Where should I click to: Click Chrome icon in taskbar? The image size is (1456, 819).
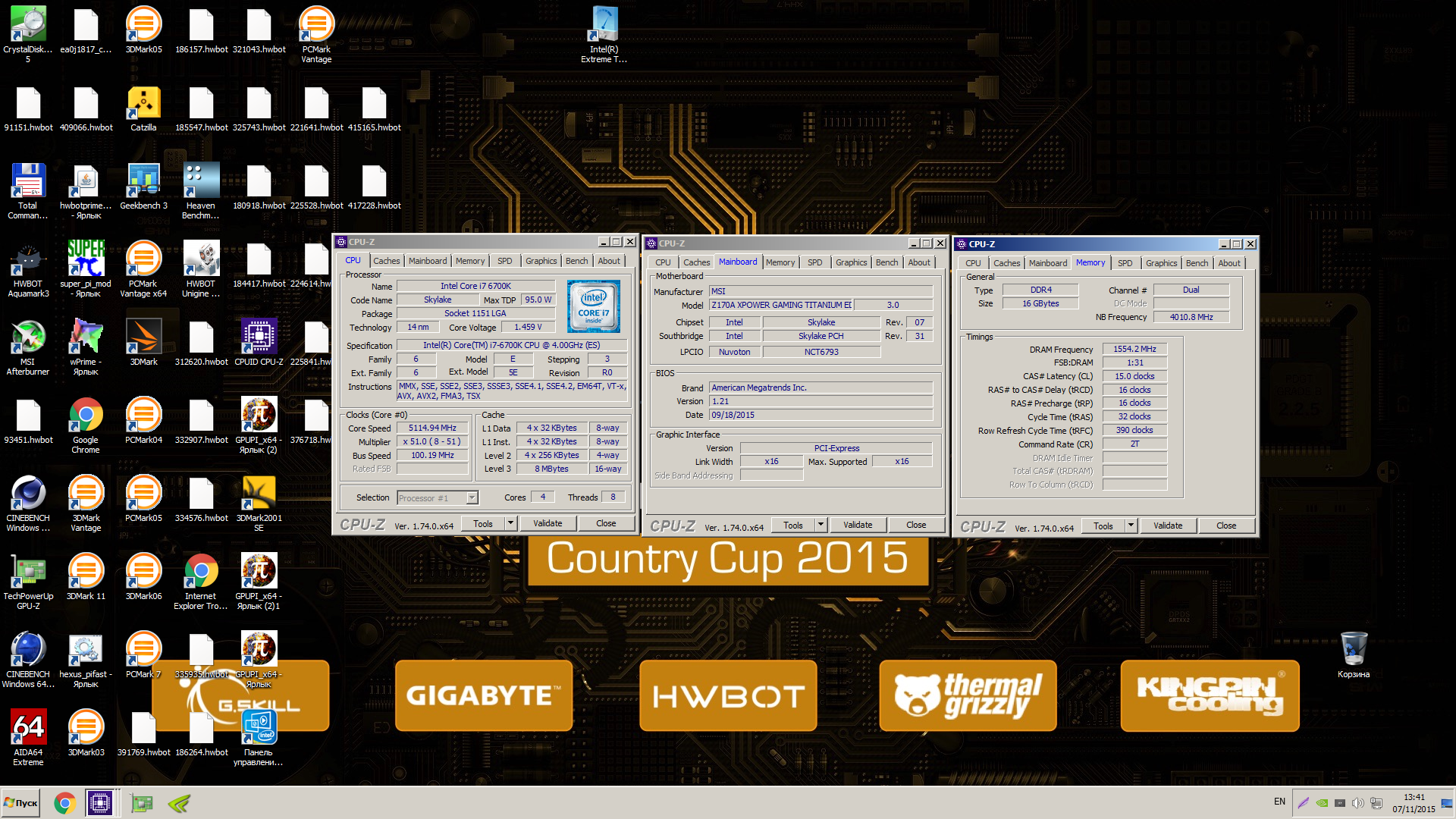pyautogui.click(x=65, y=803)
